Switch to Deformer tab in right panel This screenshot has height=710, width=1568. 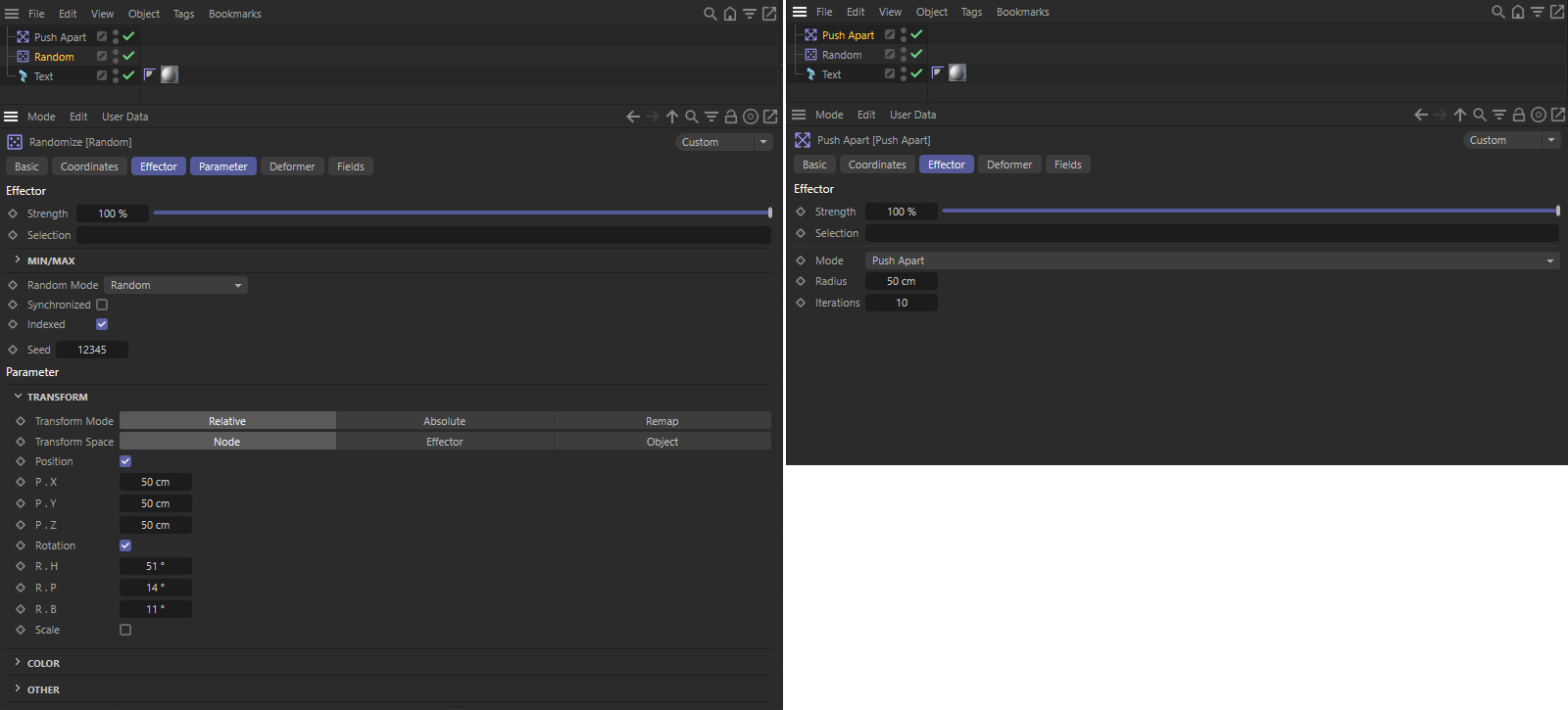tap(1009, 165)
